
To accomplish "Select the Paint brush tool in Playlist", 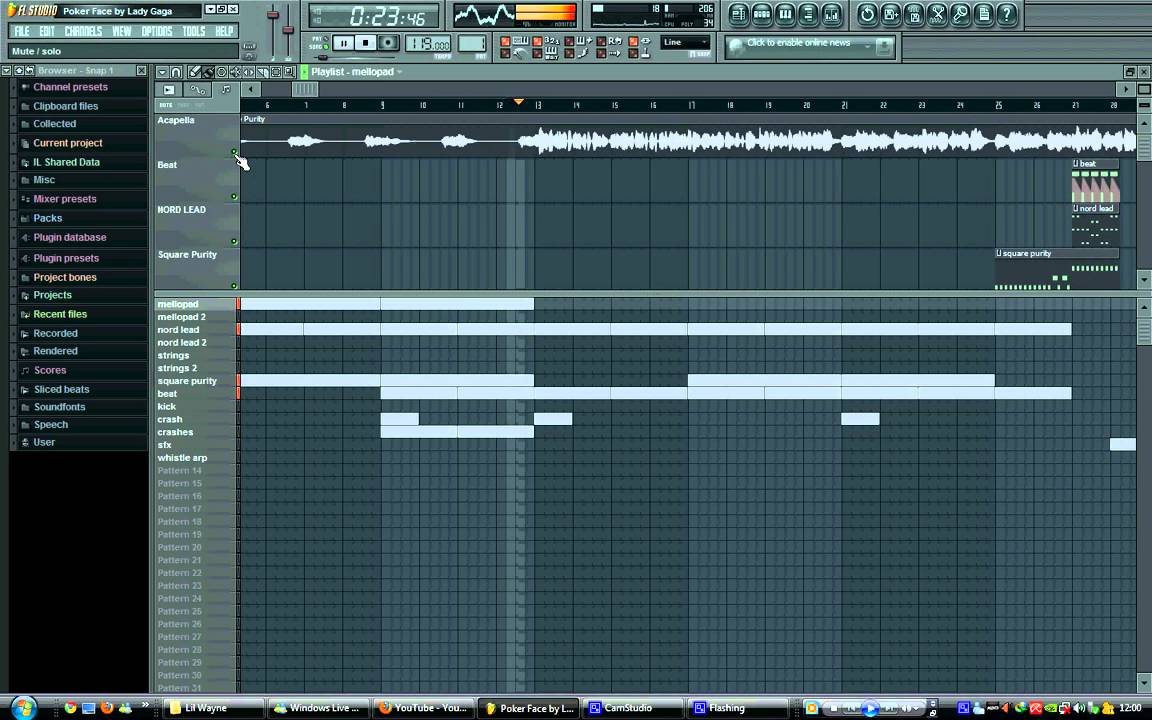I will pyautogui.click(x=209, y=72).
